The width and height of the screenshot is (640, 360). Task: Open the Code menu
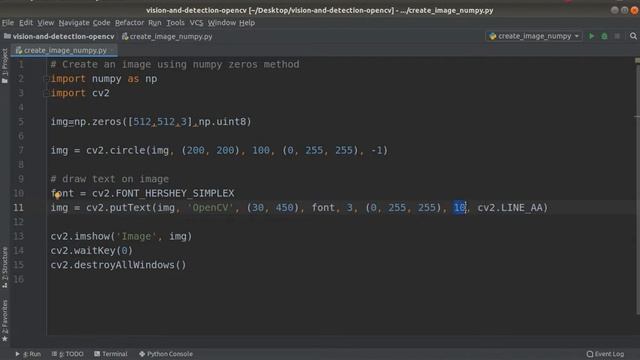point(101,23)
